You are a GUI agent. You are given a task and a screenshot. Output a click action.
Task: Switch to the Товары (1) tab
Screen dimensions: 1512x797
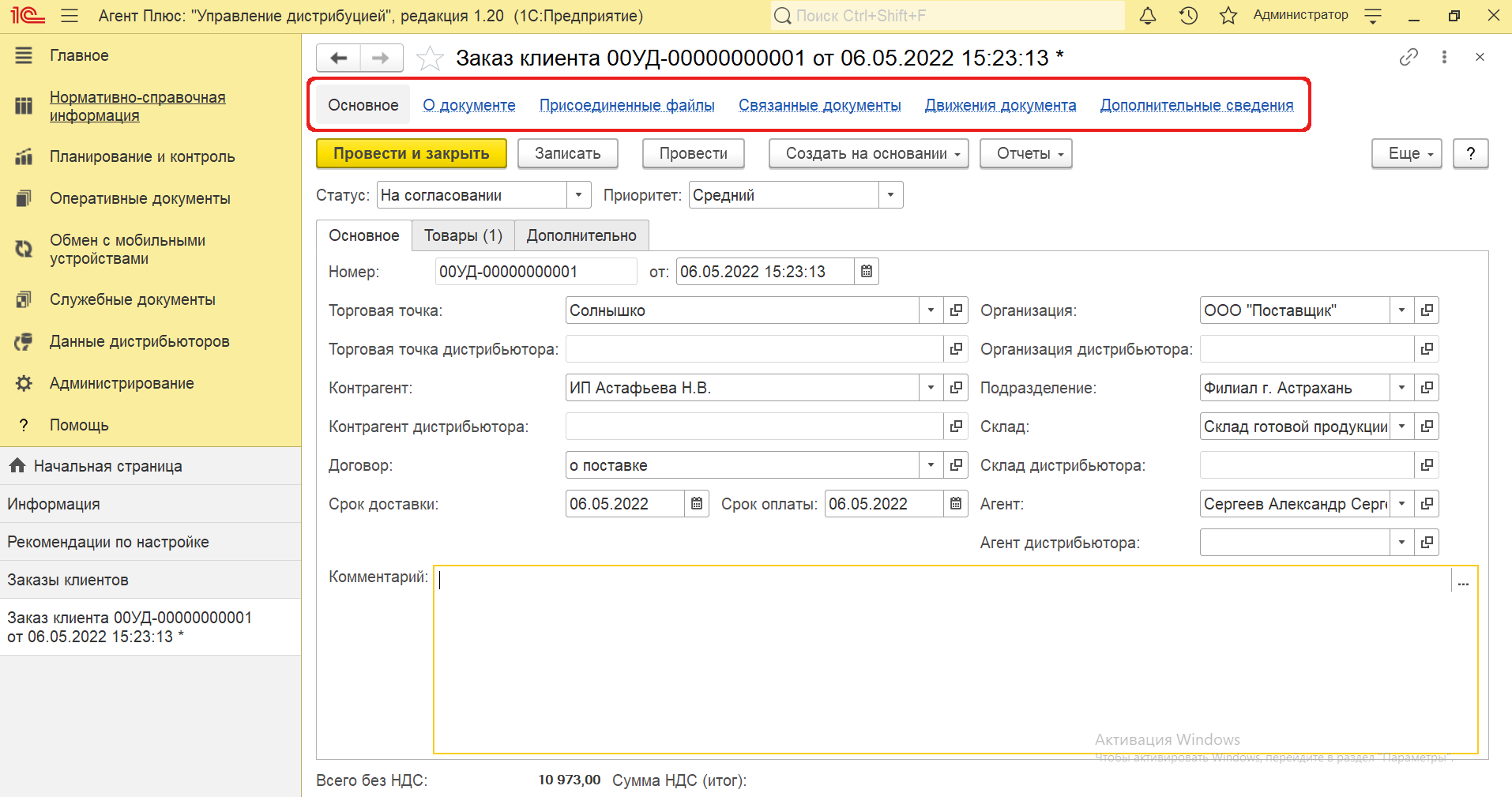(x=463, y=235)
